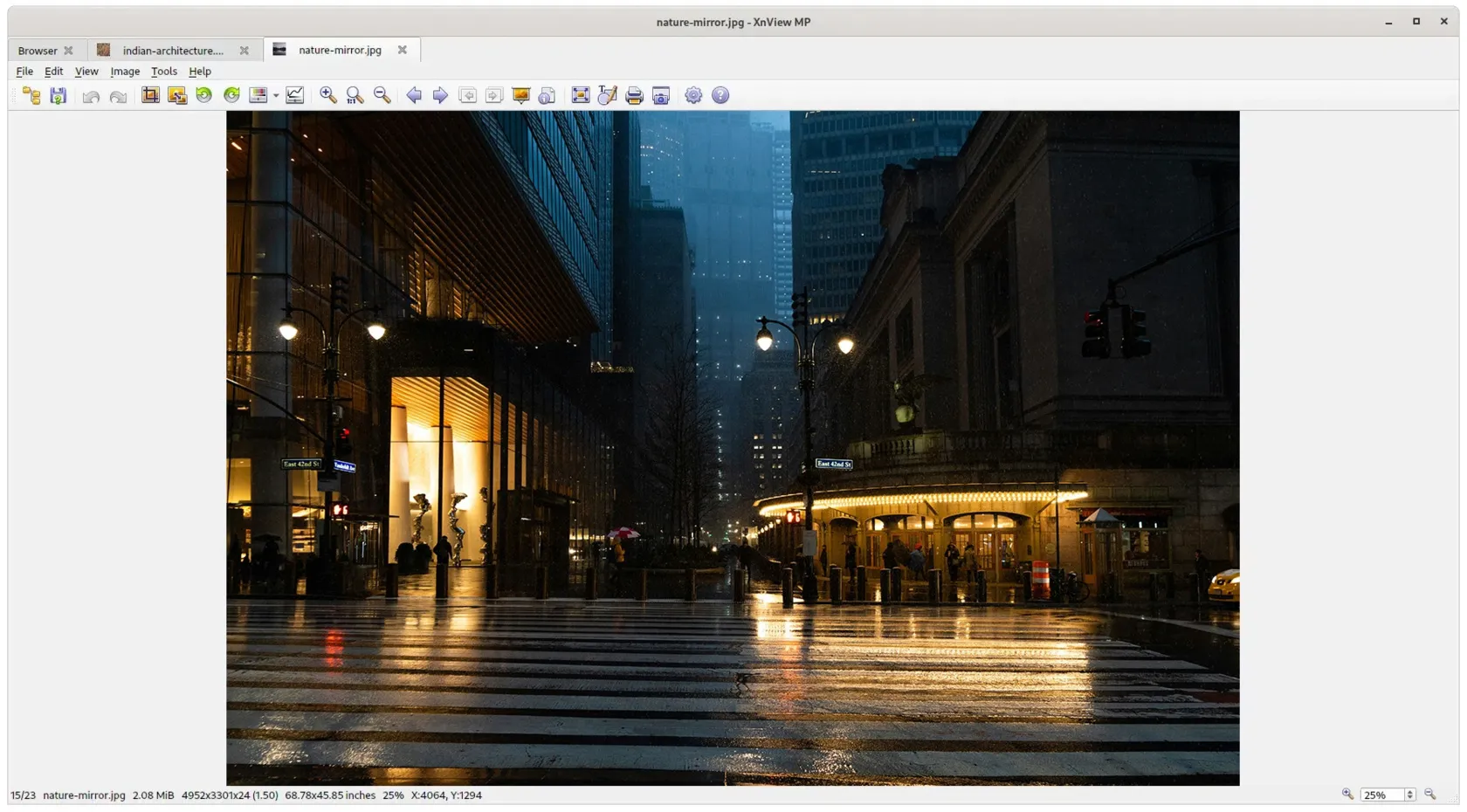This screenshot has width=1467, height=812.
Task: Click the Resize image toolbar icon
Action: coord(177,96)
